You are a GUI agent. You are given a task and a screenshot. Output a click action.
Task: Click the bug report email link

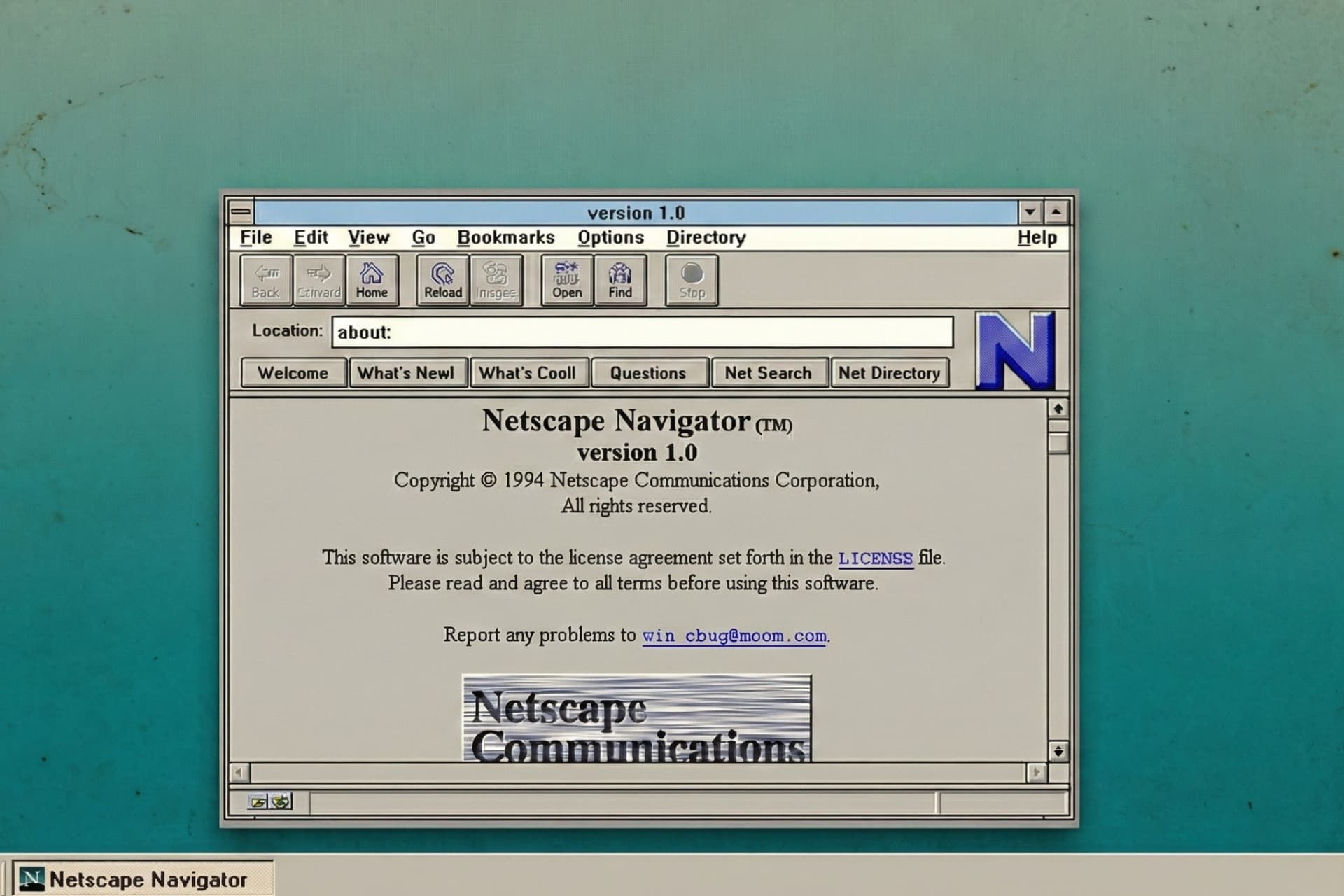point(734,636)
